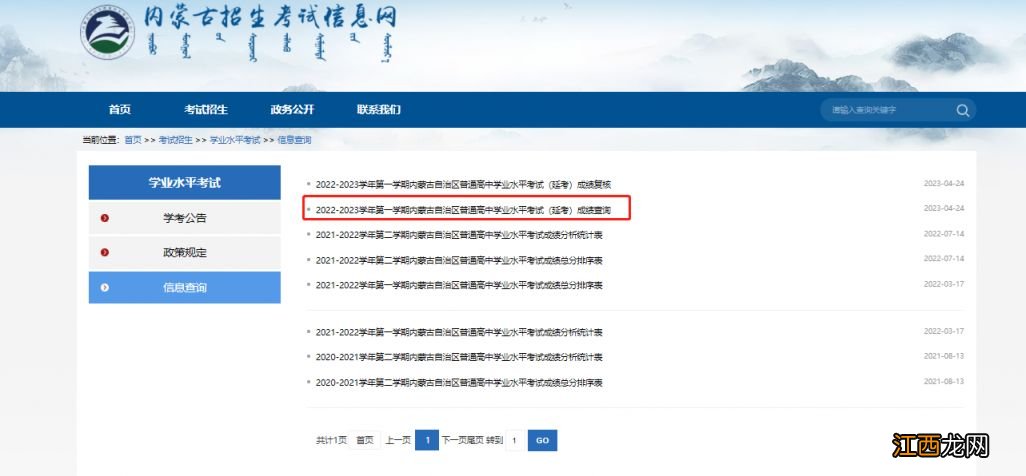Open 2022-2023第一学期 (延考) 成绩查询 link
The width and height of the screenshot is (1026, 476).
coord(463,210)
